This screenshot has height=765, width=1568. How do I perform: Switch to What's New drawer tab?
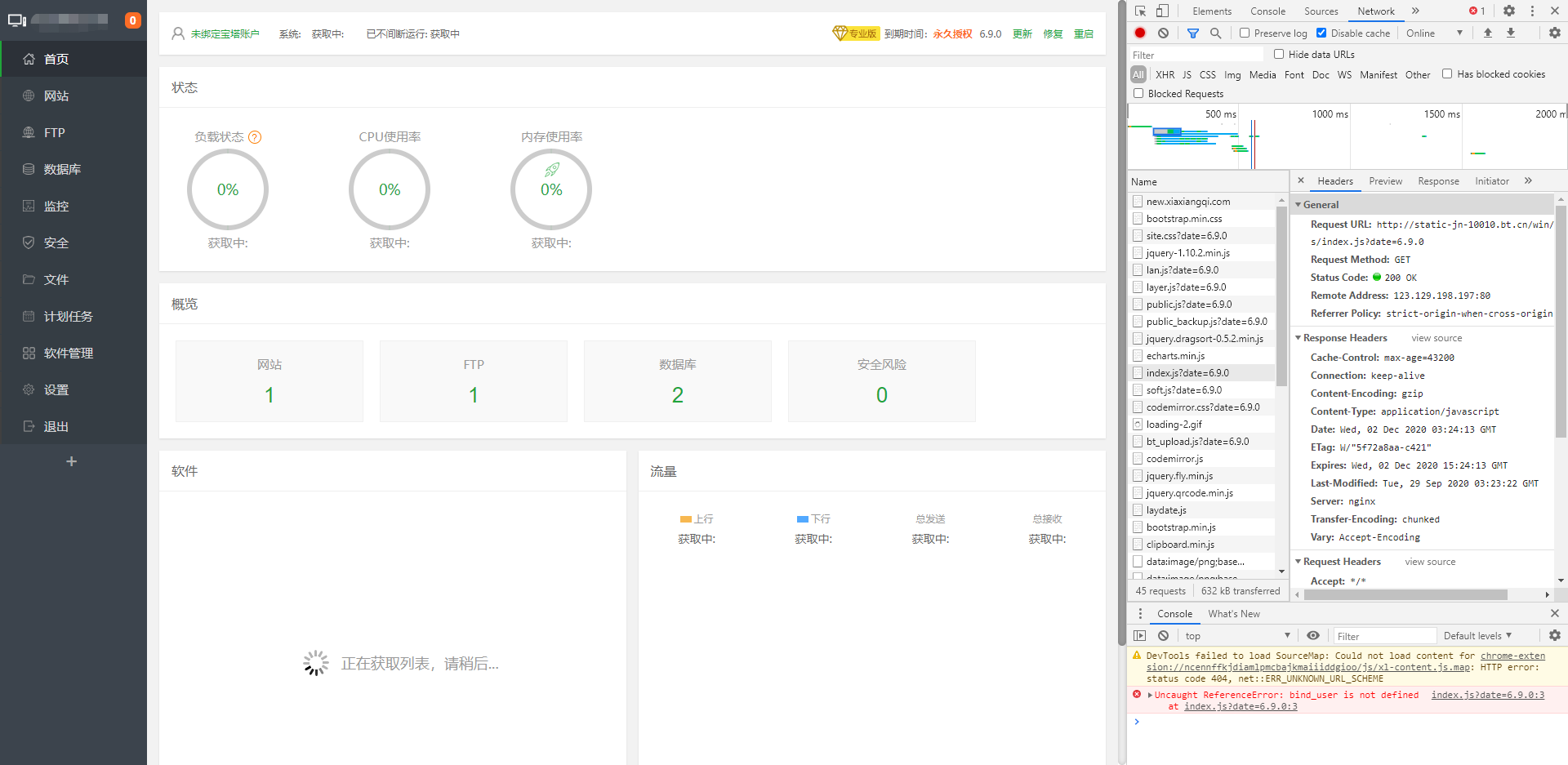[x=1234, y=613]
